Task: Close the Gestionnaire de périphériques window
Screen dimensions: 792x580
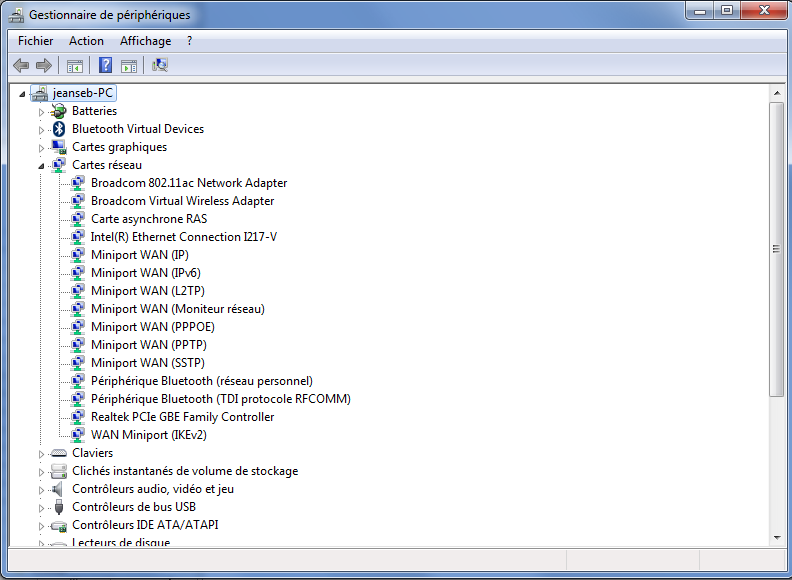Action: click(x=764, y=11)
